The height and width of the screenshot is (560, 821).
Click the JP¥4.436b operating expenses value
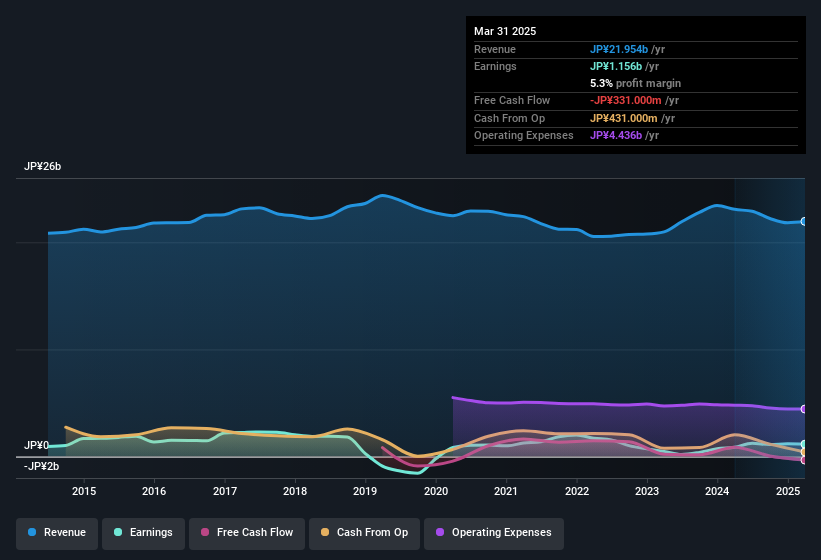(x=616, y=136)
